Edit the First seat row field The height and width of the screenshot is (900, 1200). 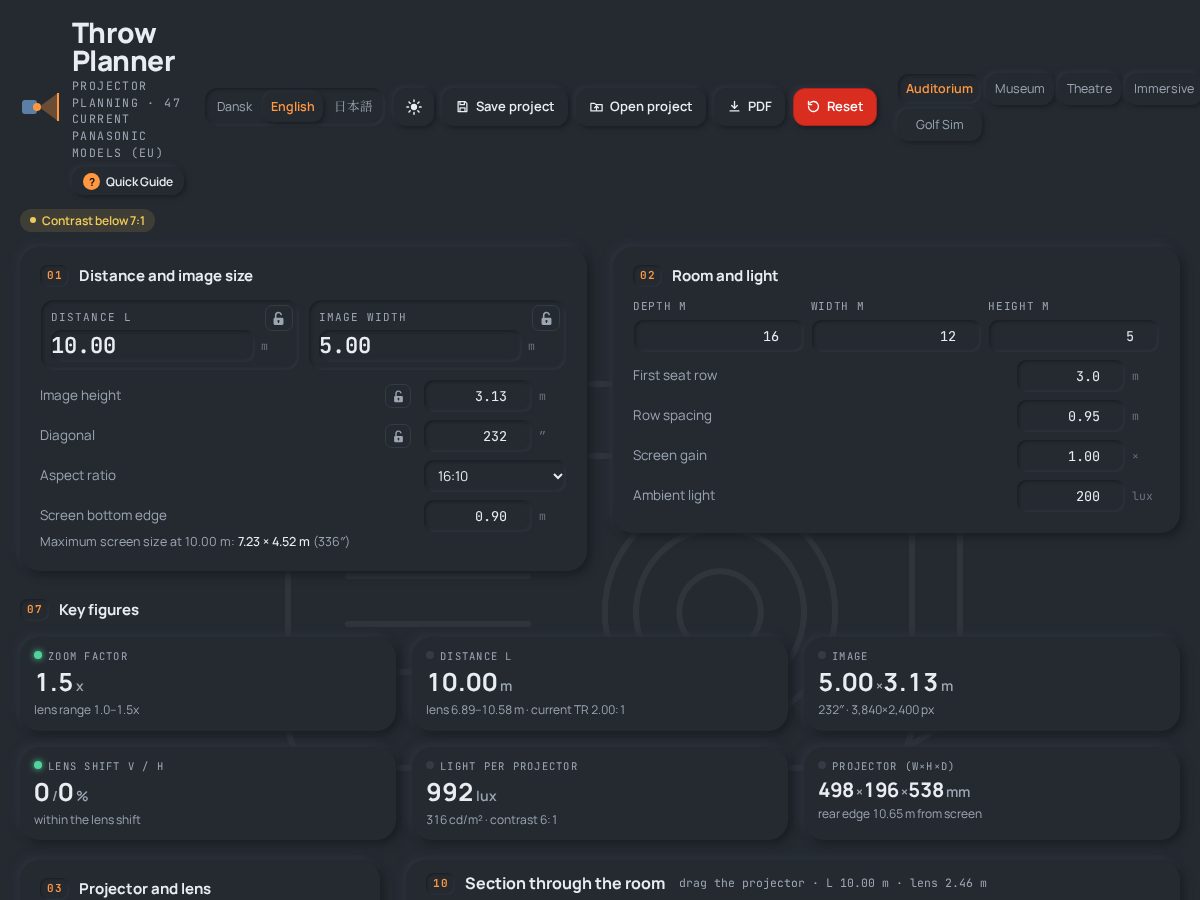[1071, 376]
